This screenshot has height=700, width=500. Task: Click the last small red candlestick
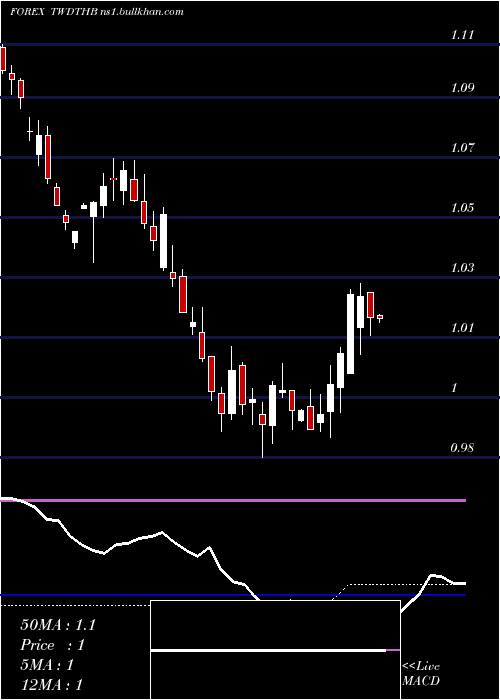[x=380, y=317]
